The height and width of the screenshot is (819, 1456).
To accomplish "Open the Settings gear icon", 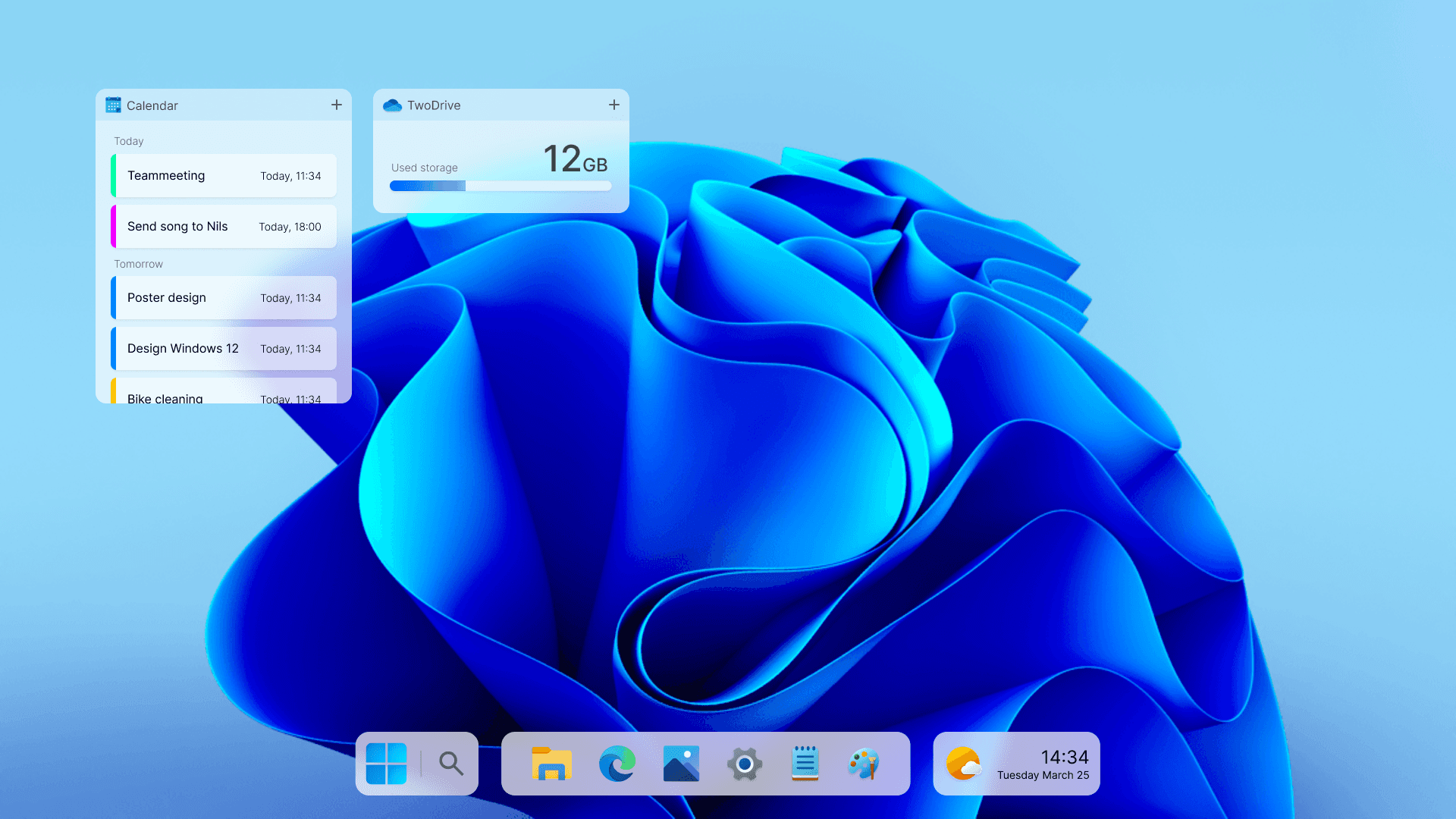I will coord(744,764).
